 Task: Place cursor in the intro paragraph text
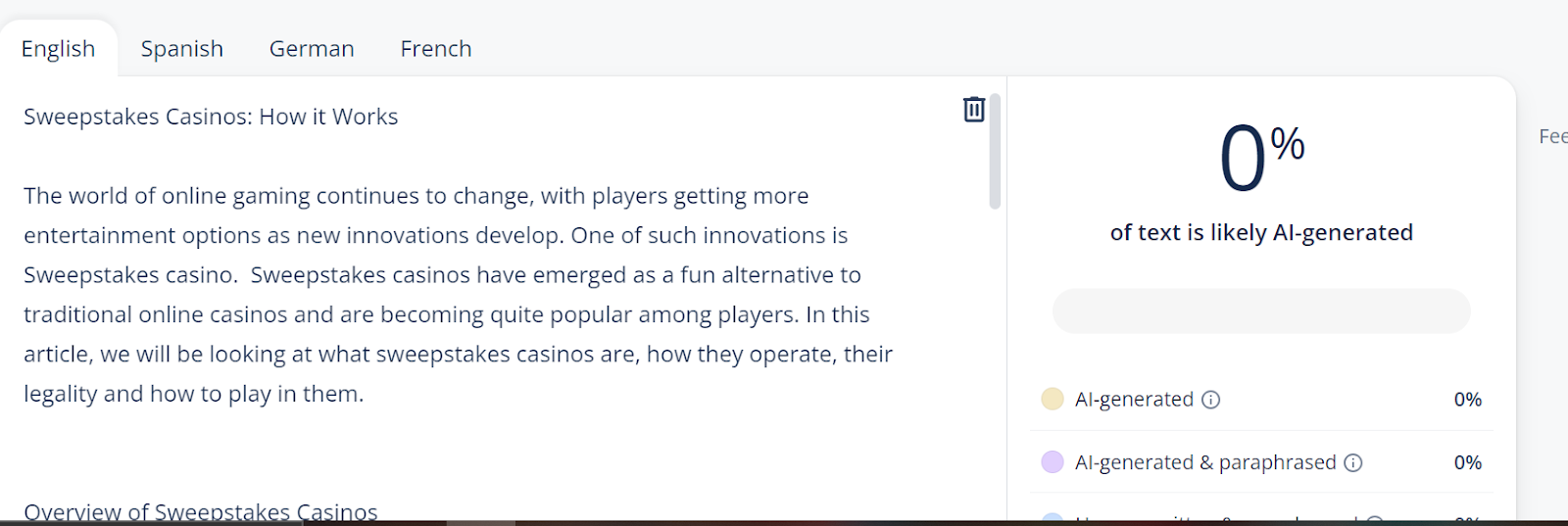[459, 295]
